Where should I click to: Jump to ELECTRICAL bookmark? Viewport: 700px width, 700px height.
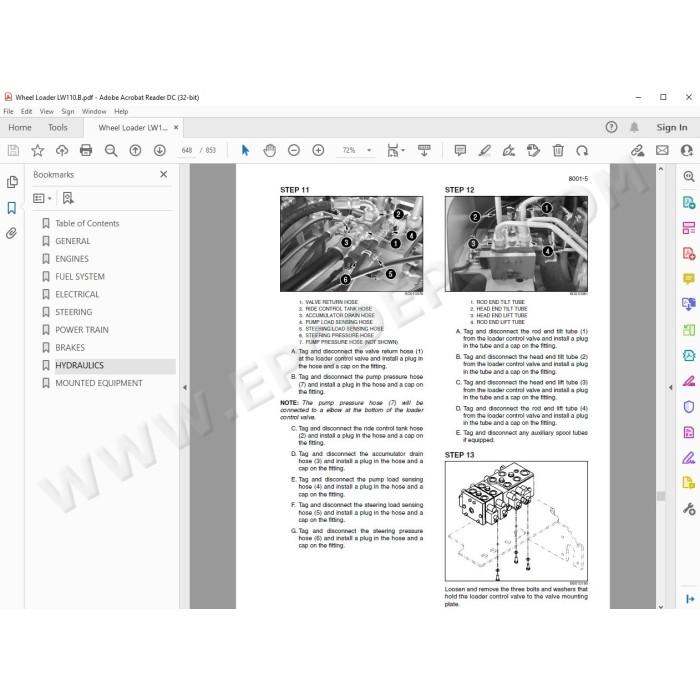point(77,294)
